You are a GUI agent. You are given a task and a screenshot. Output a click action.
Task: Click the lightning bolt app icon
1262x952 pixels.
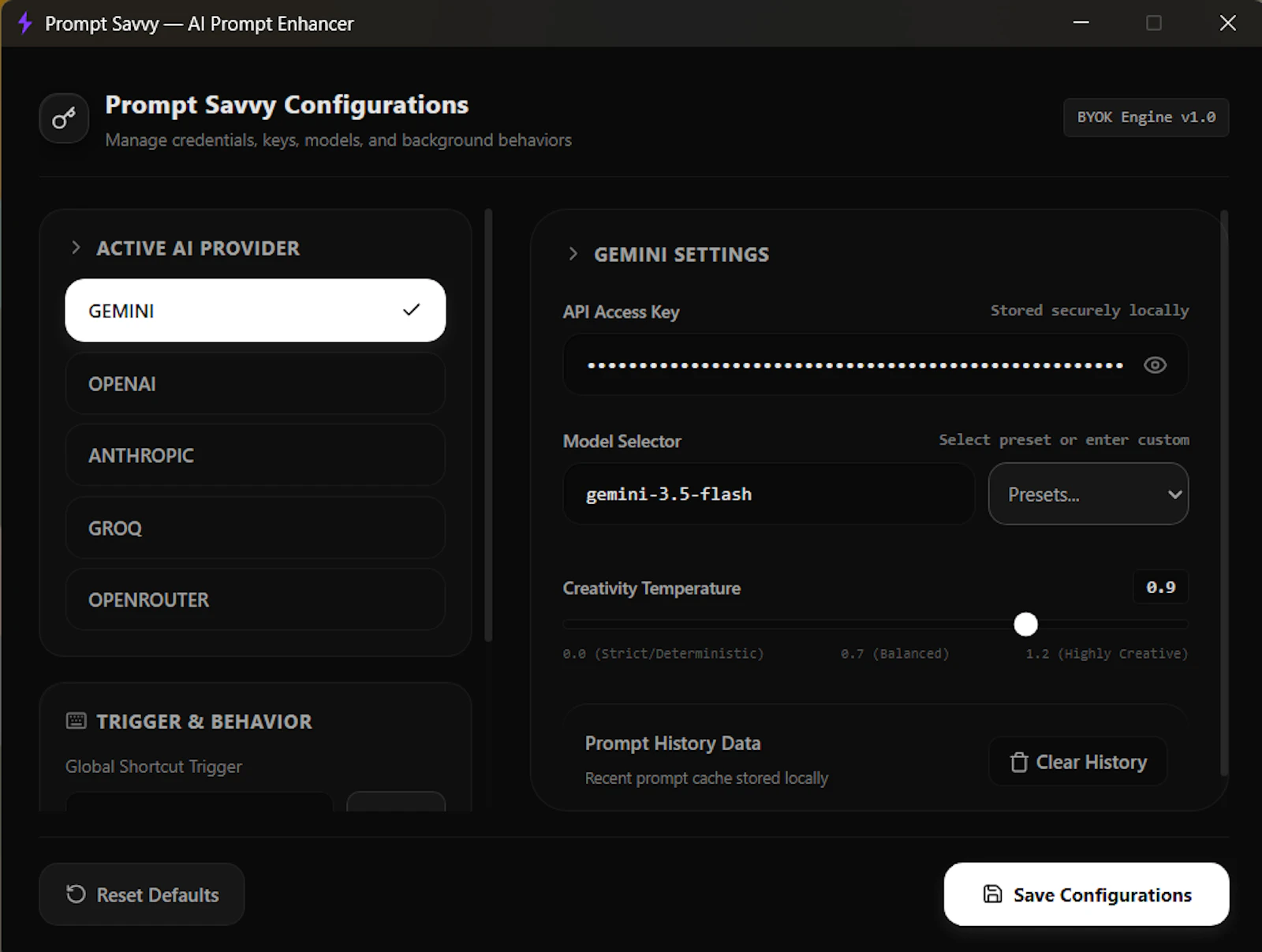[x=24, y=23]
